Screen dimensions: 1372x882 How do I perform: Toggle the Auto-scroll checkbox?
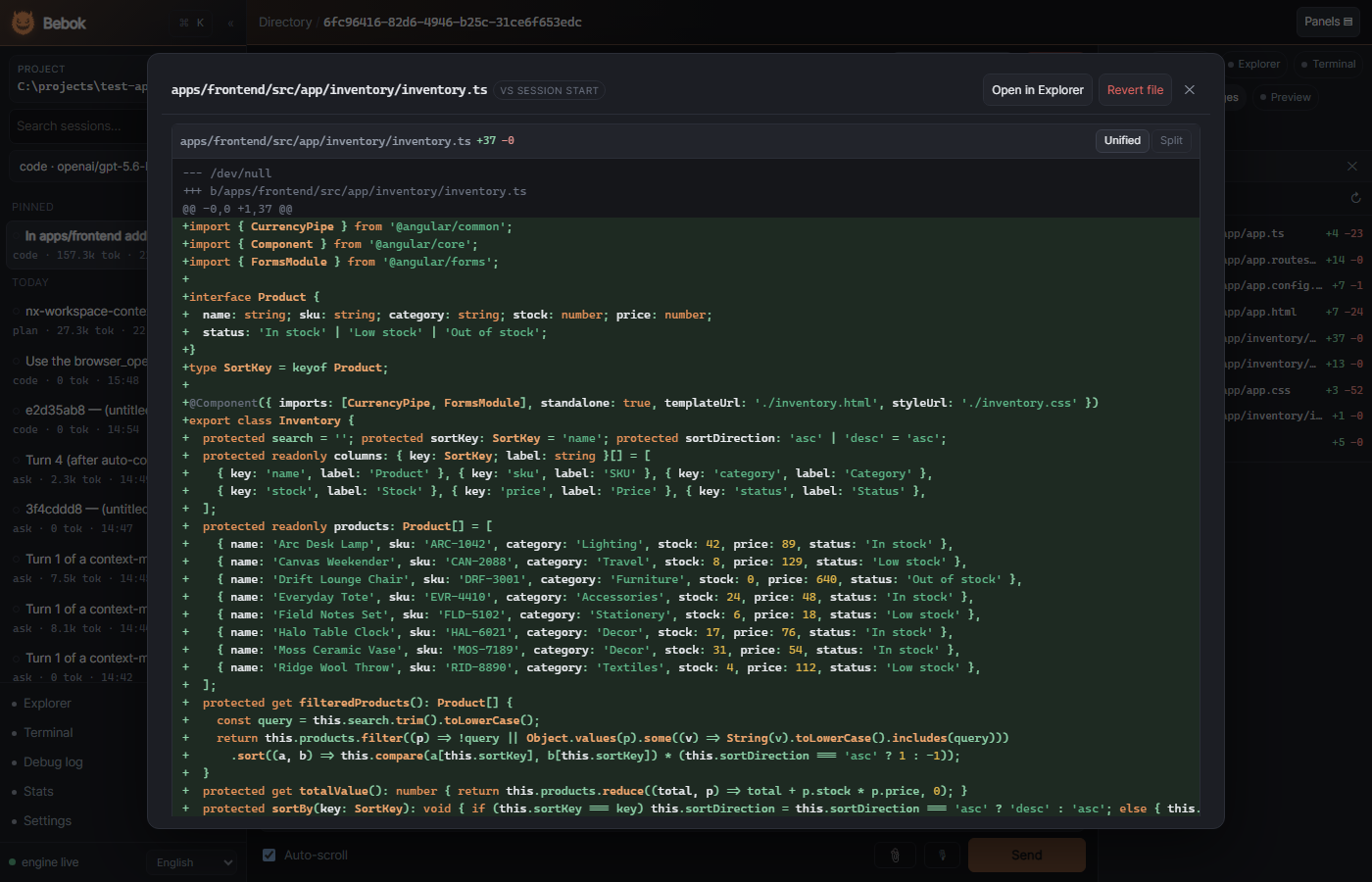[269, 856]
